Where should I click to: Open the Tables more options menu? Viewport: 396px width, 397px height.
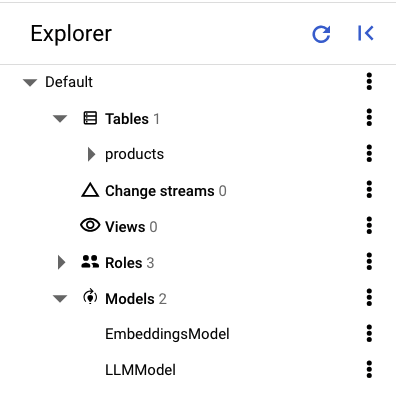(x=369, y=117)
